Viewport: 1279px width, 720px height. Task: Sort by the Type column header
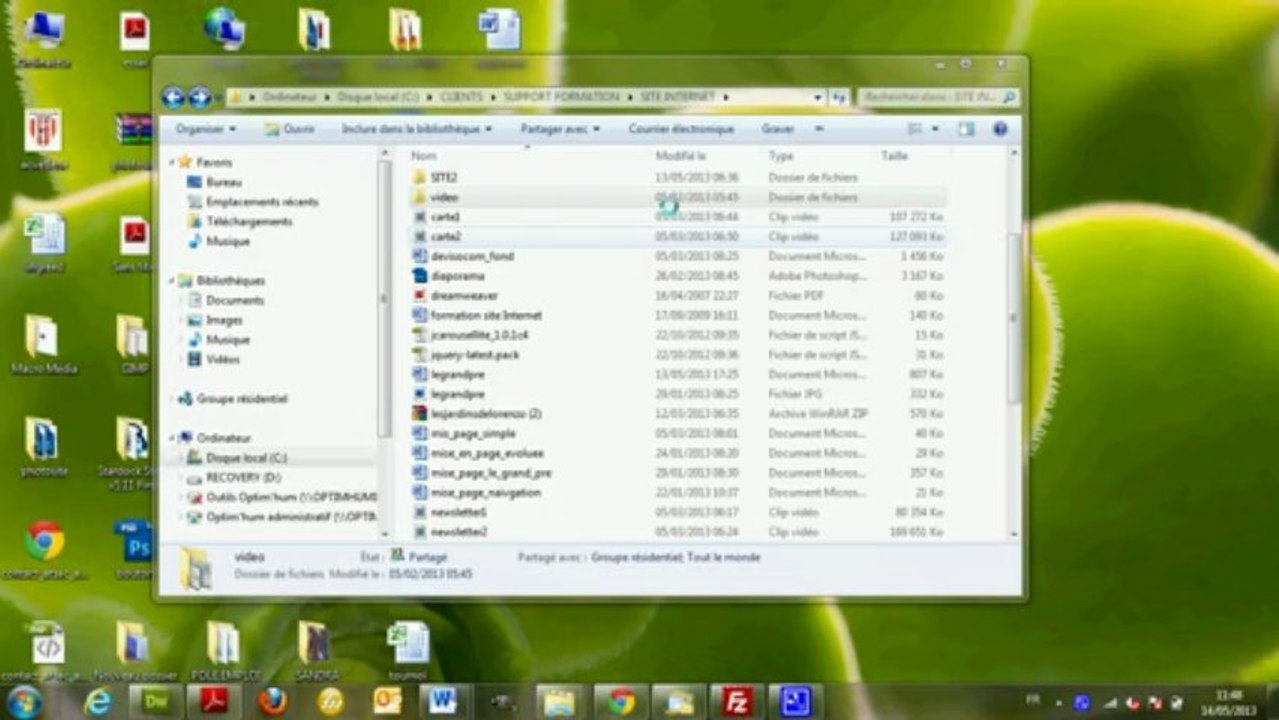[x=781, y=156]
